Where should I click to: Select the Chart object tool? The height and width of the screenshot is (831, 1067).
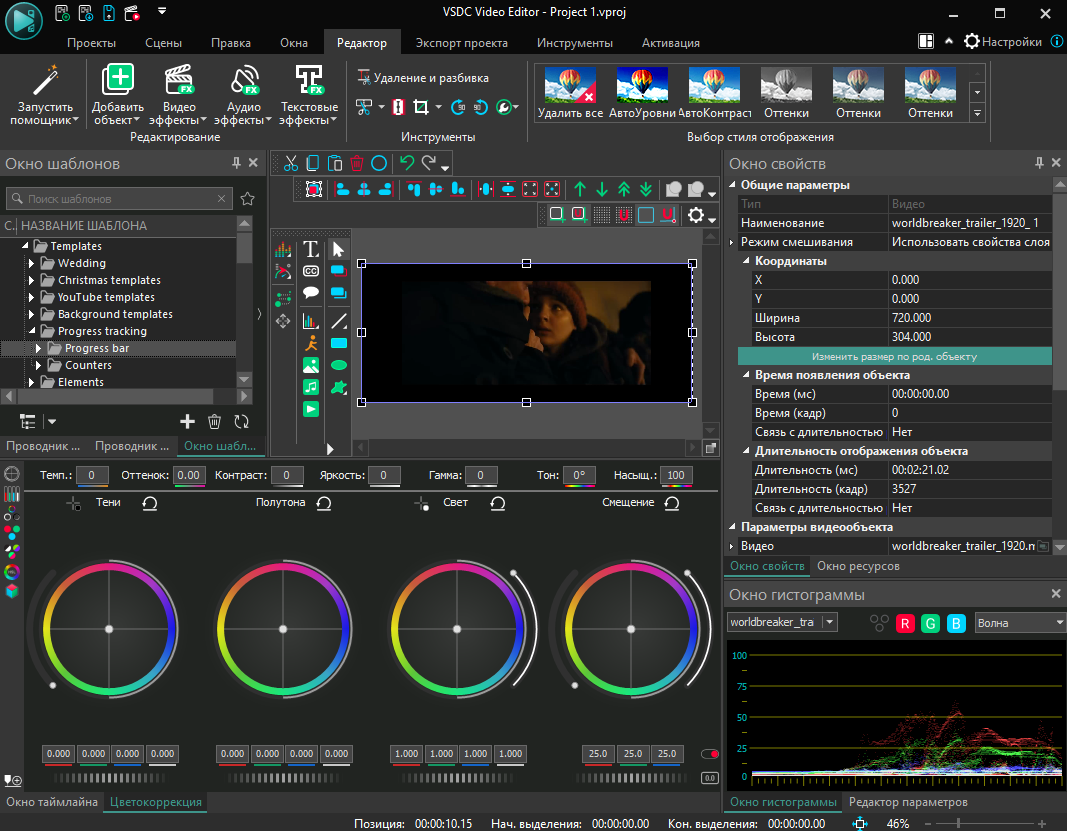click(x=311, y=320)
